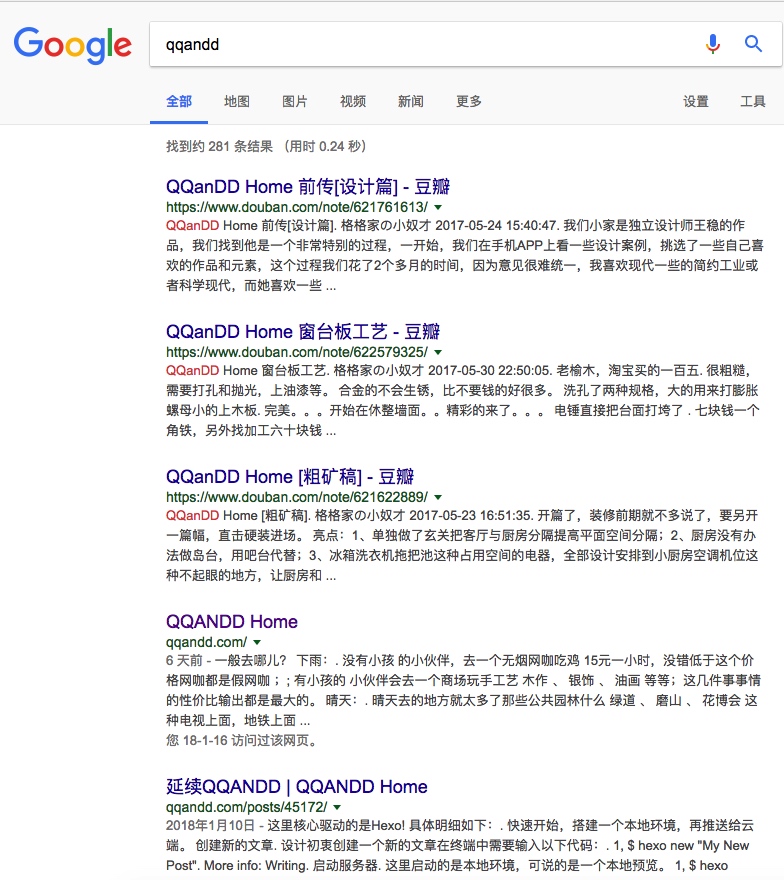Expand dropdown arrow beside douban note 622579325 URL
Viewport: 784px width, 880px height.
[438, 352]
